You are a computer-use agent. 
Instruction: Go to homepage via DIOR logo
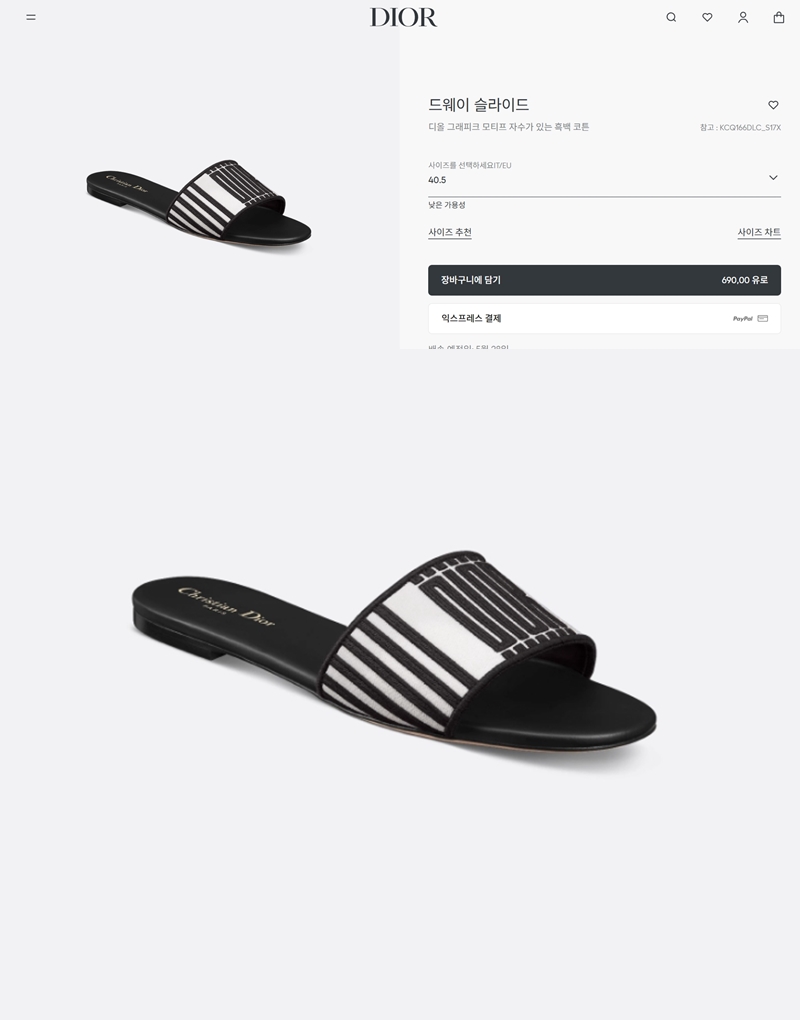(x=403, y=18)
